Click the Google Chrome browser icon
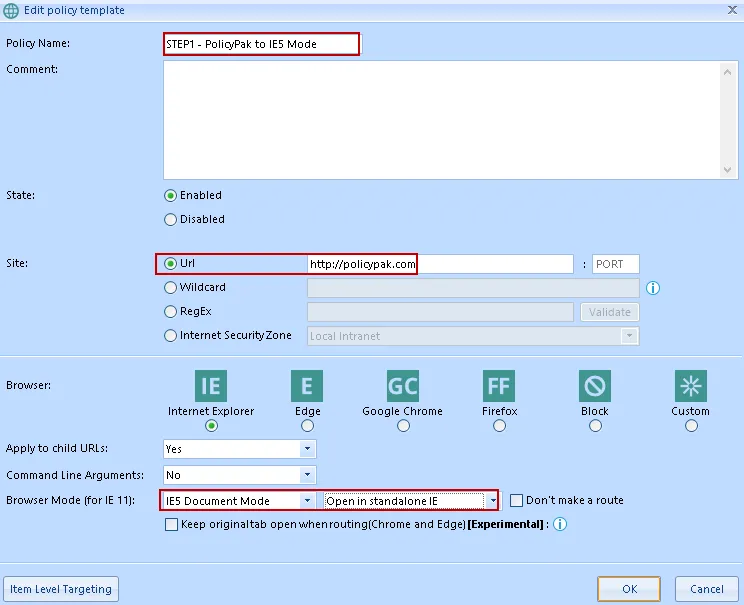Image resolution: width=744 pixels, height=605 pixels. click(x=403, y=386)
